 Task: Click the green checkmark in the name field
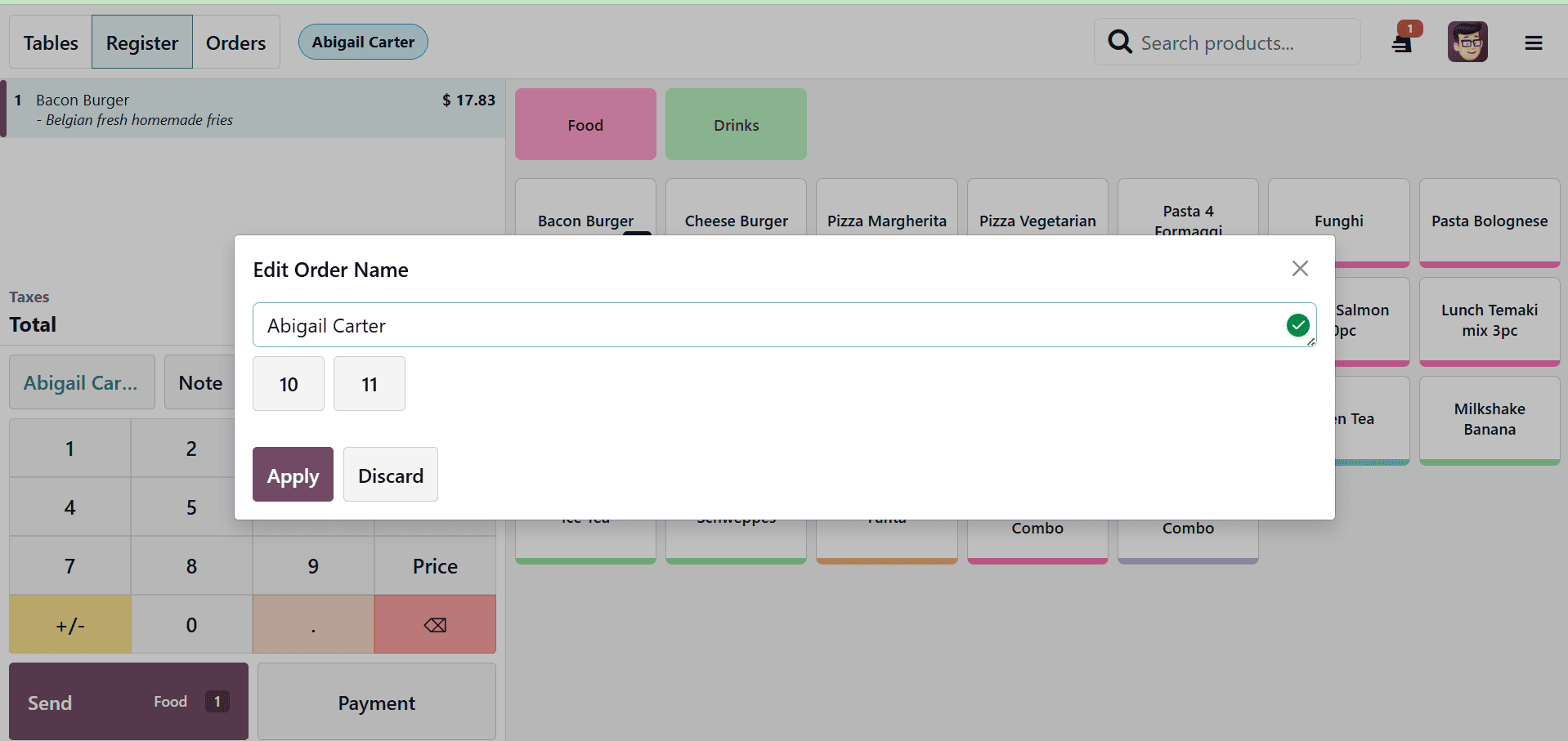point(1298,324)
